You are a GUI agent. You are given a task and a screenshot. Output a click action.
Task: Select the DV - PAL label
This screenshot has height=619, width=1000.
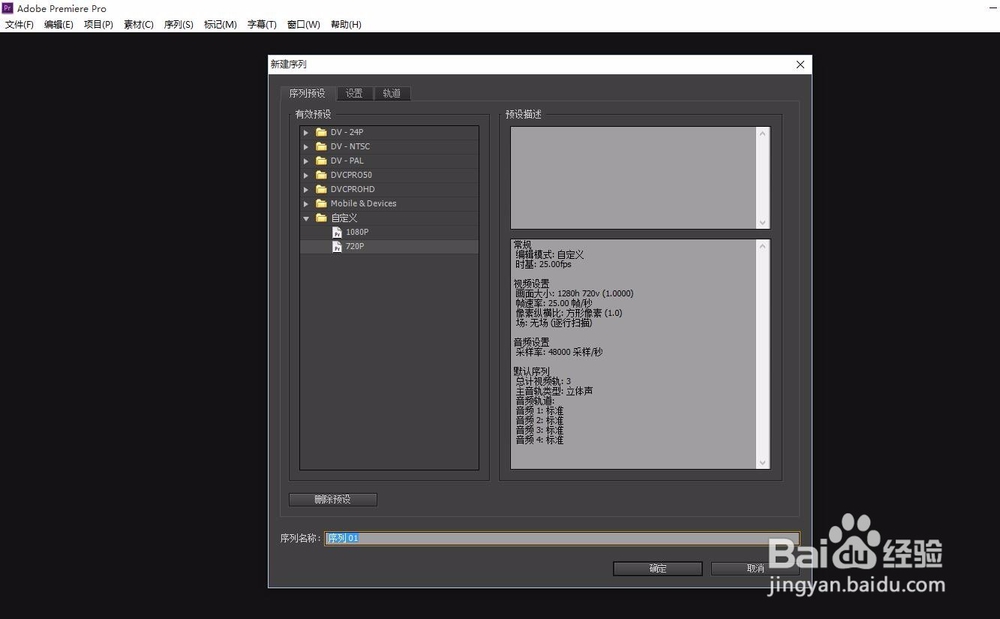click(347, 161)
